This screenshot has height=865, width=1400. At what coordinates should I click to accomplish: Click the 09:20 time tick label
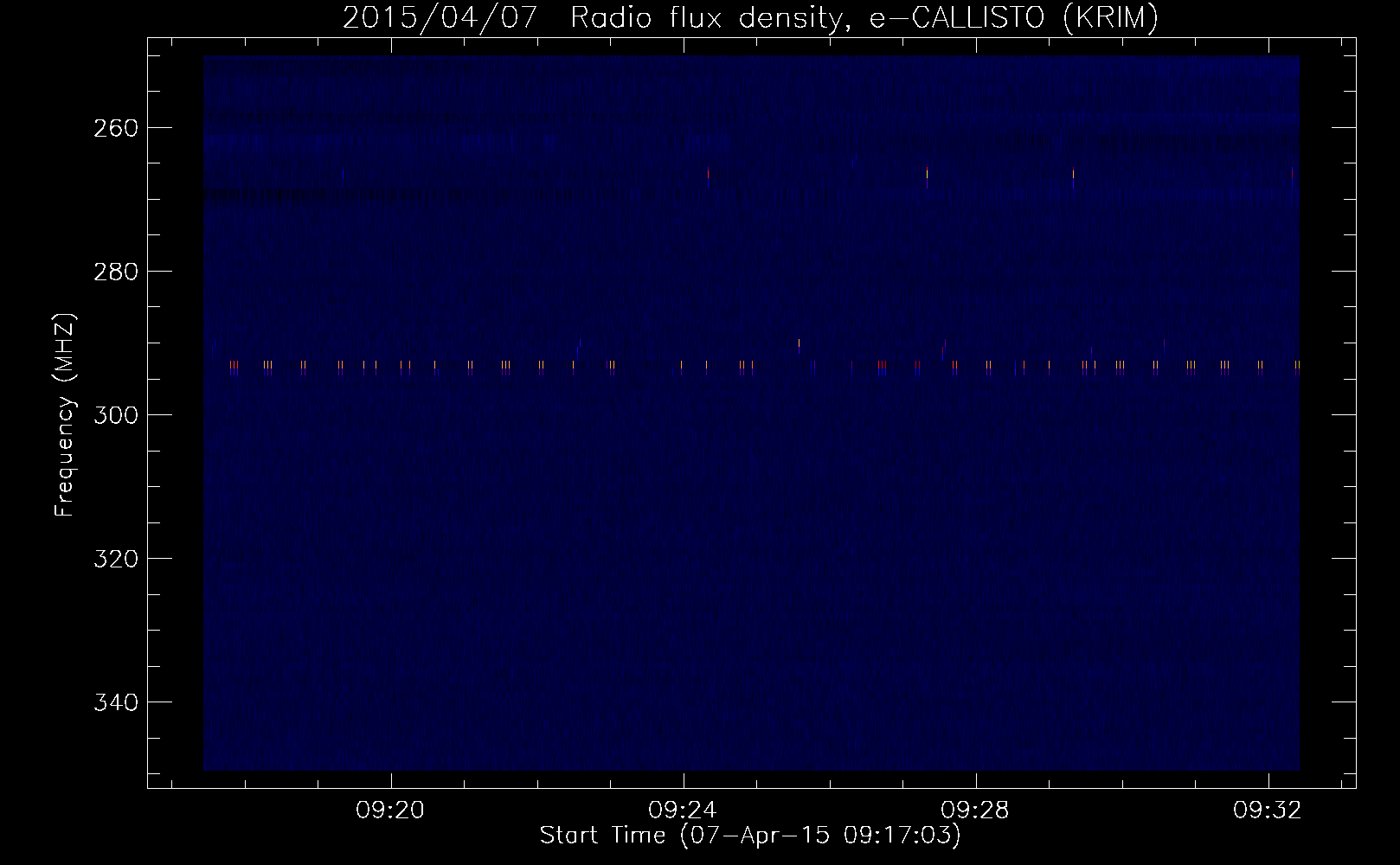(391, 811)
